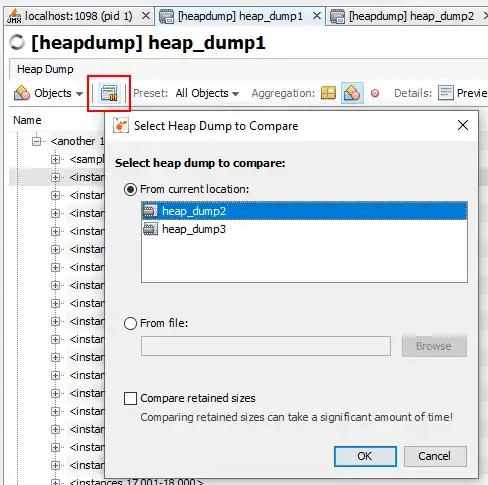The height and width of the screenshot is (485, 488).
Task: Select the From current location radio button
Action: click(130, 190)
